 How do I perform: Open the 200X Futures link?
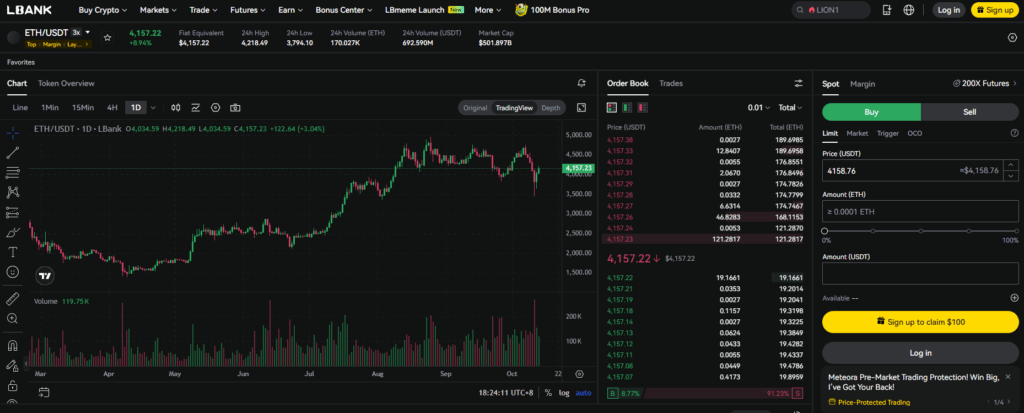[x=982, y=84]
